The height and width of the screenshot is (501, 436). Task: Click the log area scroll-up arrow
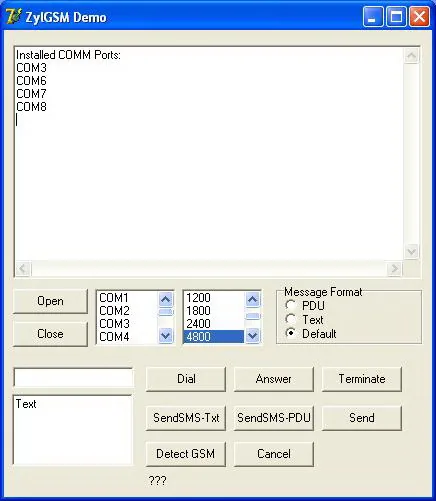pyautogui.click(x=411, y=56)
